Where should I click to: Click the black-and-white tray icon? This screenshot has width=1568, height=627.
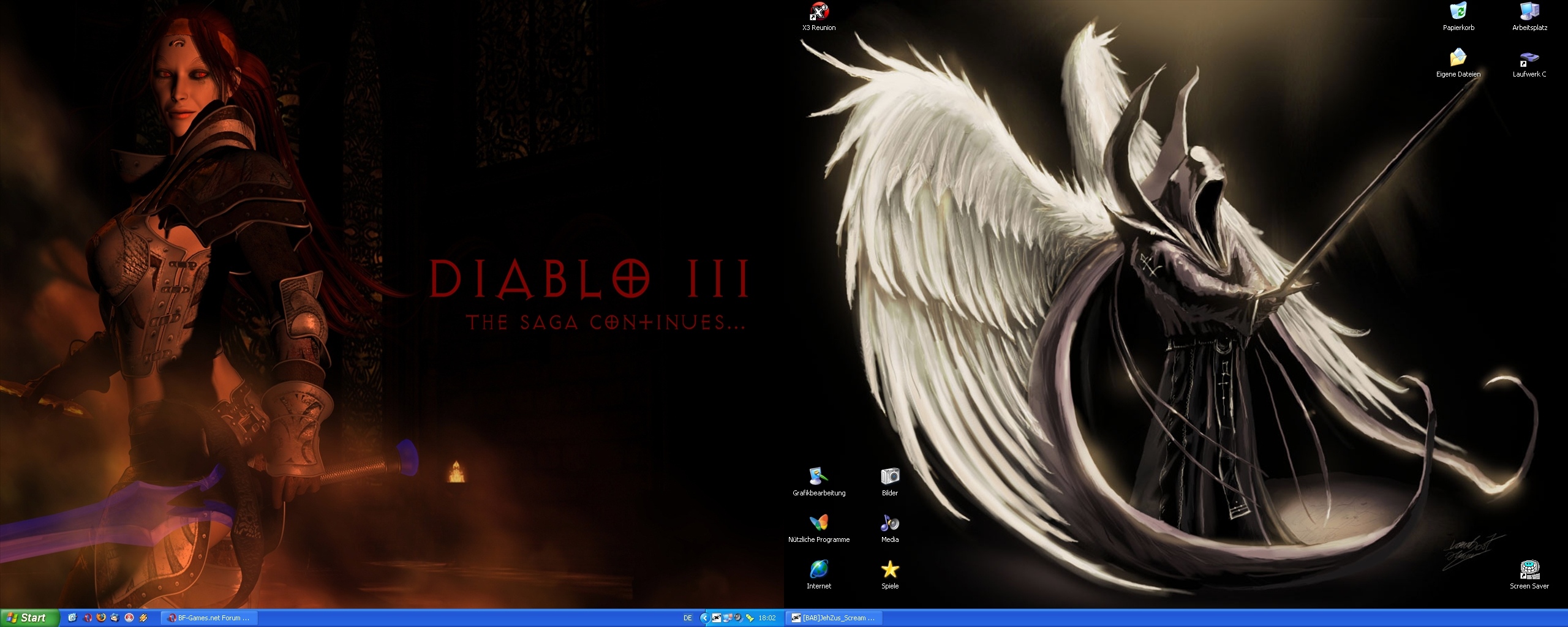point(716,618)
